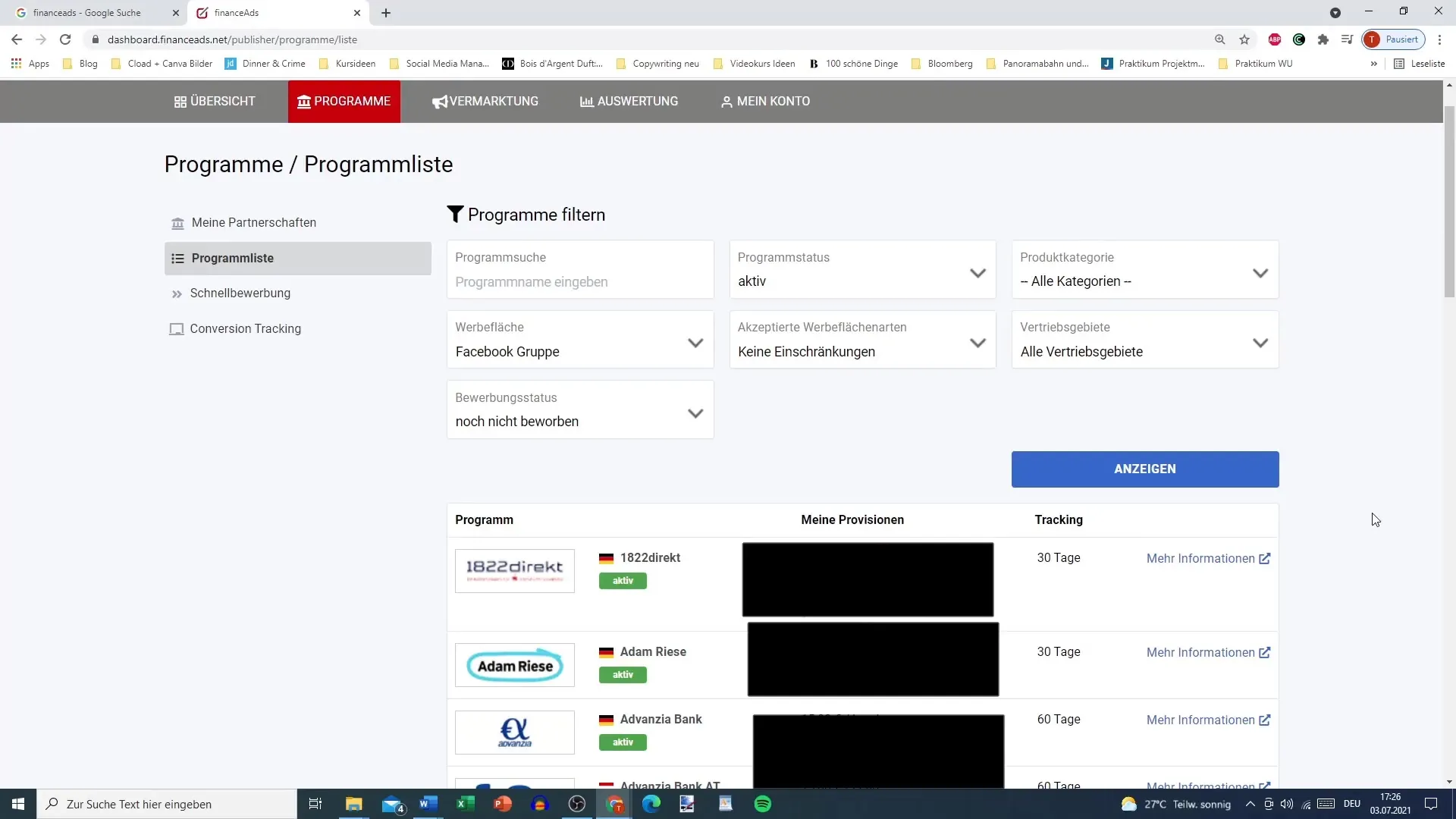1456x819 pixels.
Task: Click the 1822direkt logo thumbnail
Action: 515,570
